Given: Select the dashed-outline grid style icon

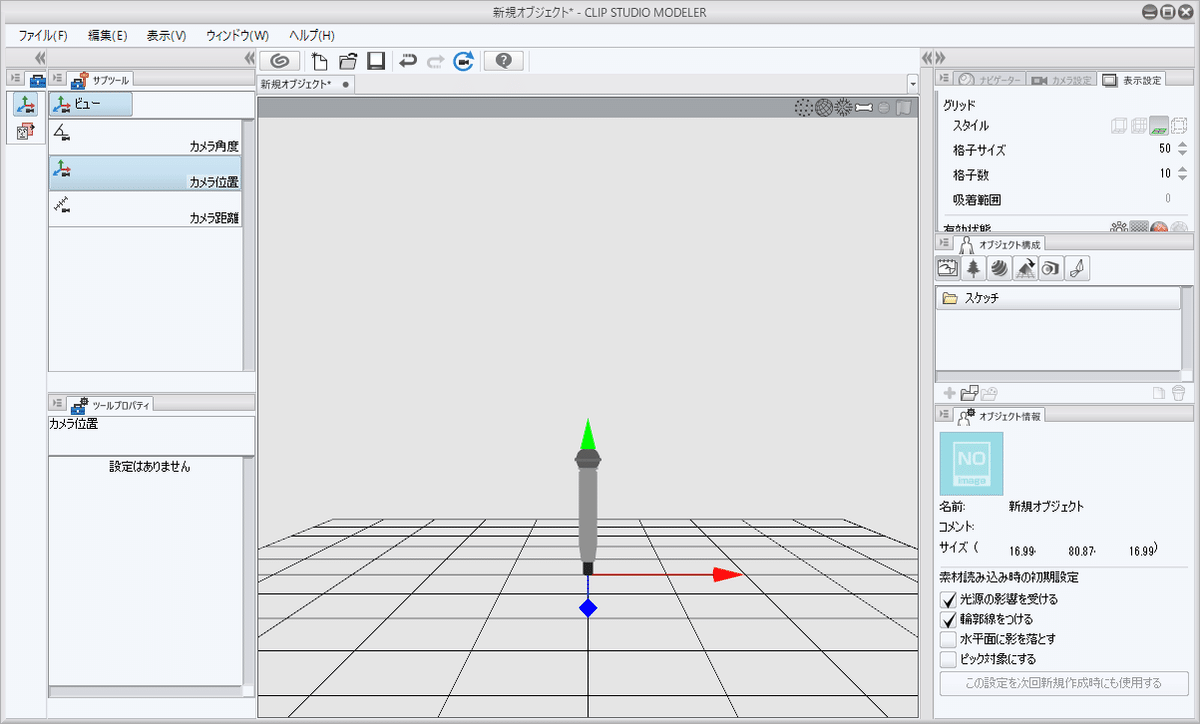Looking at the screenshot, I should coord(1179,126).
